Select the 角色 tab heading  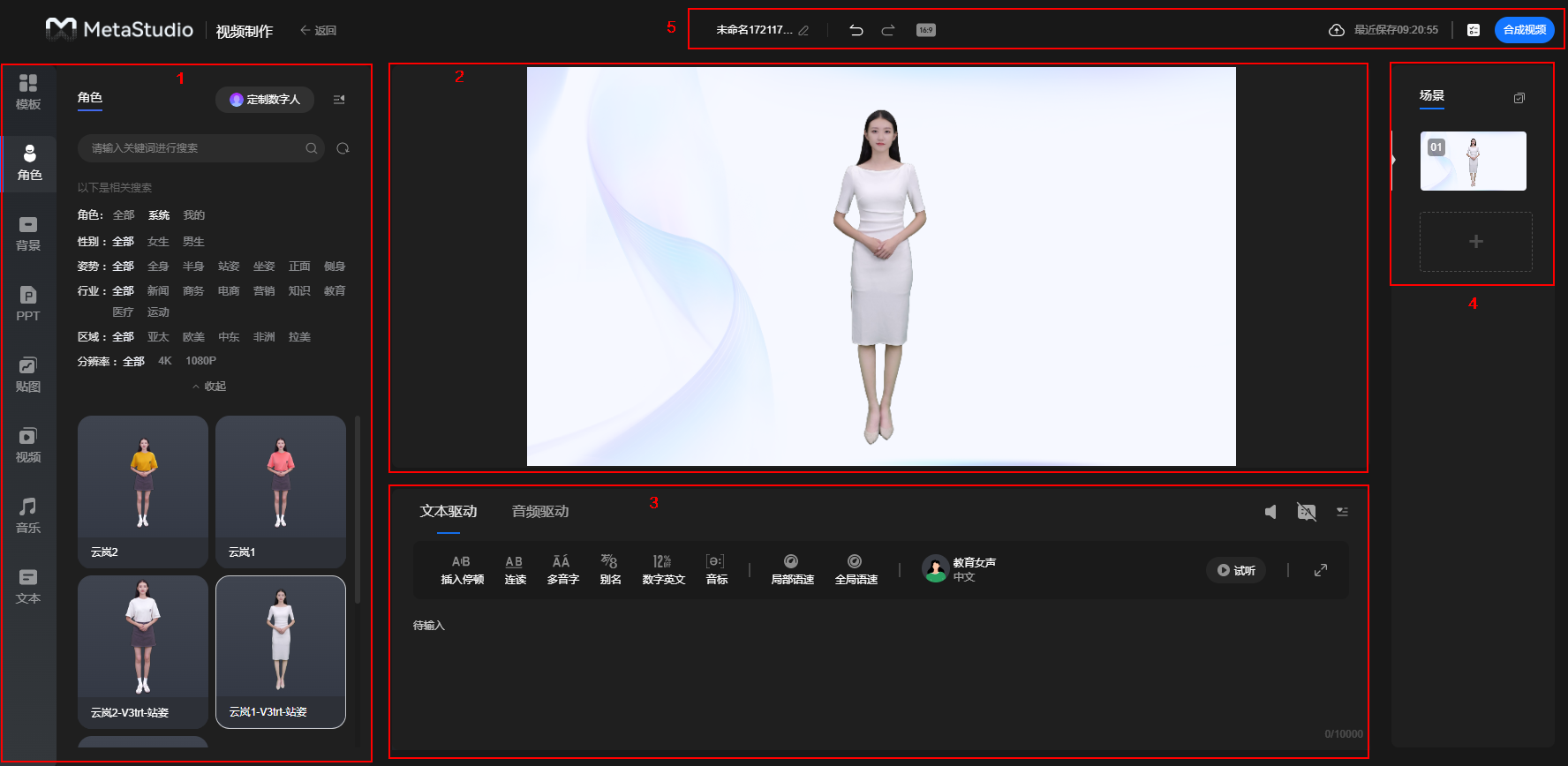(90, 98)
